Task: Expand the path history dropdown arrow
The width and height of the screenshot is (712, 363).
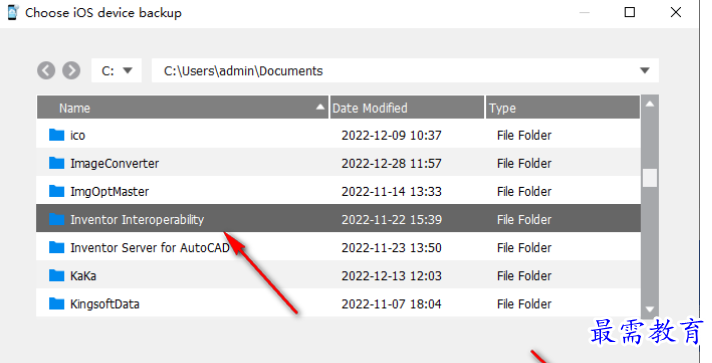Action: point(644,70)
